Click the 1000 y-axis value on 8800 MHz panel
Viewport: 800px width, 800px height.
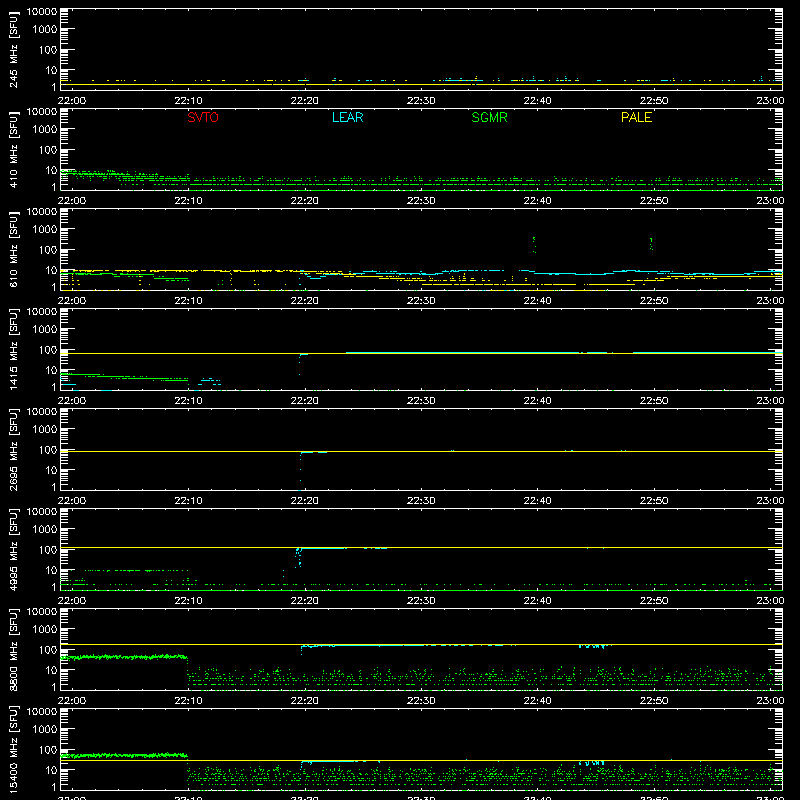45,630
